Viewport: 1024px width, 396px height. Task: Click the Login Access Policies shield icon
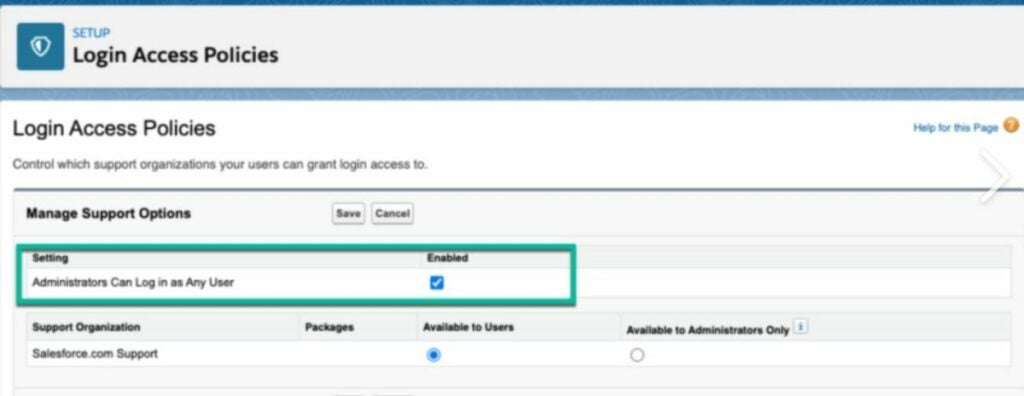pos(40,46)
